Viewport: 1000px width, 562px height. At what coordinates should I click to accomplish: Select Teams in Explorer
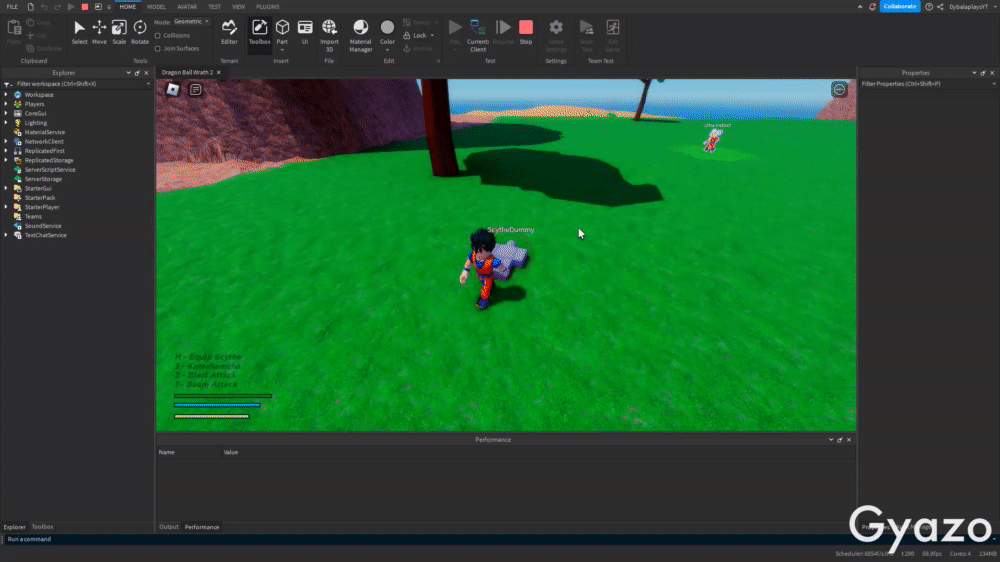click(33, 216)
